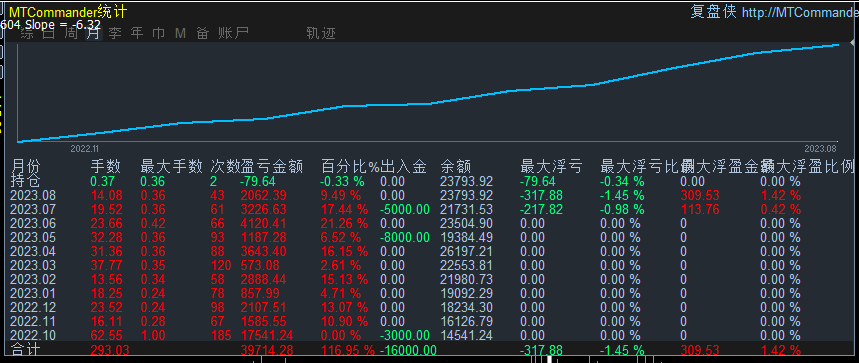This screenshot has width=859, height=363.
Task: Click the withdrawal value -8000.00
Action: coord(405,238)
